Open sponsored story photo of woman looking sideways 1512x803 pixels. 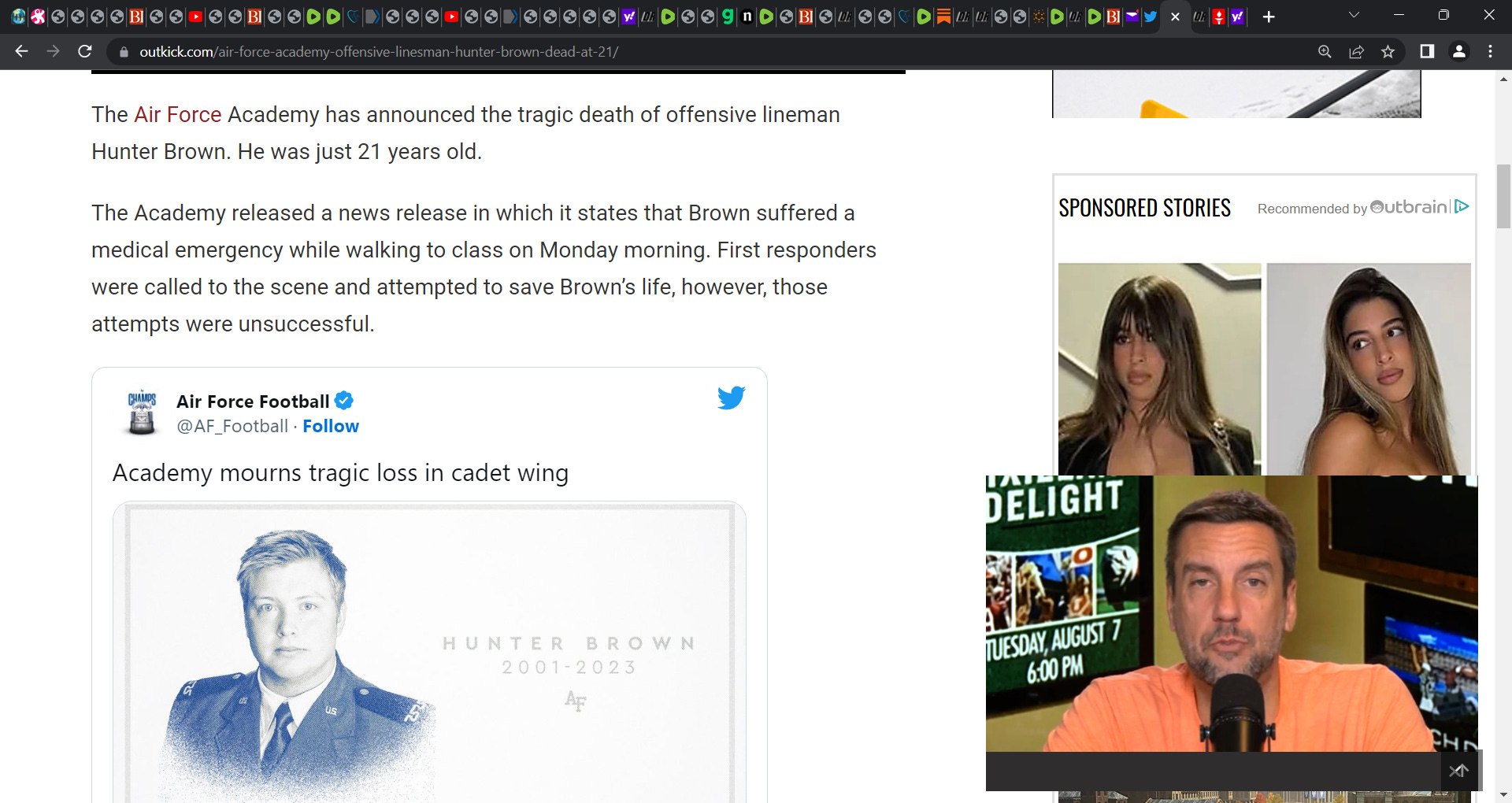1369,368
